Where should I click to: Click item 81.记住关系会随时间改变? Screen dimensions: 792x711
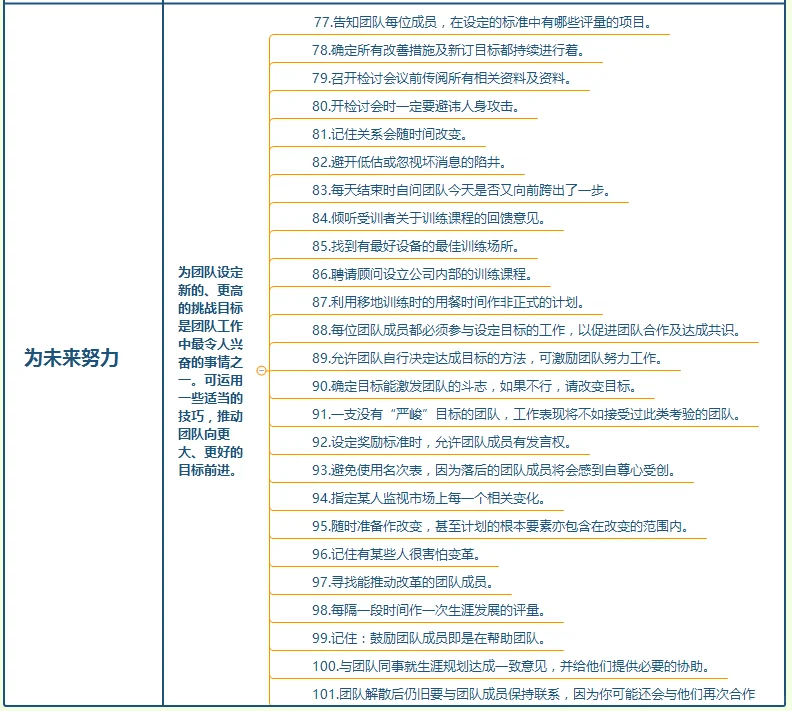click(x=390, y=134)
